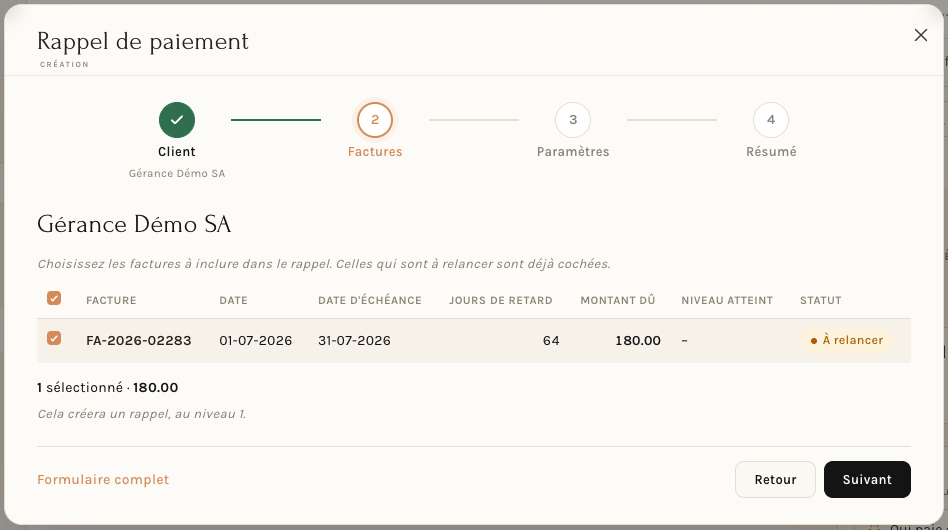
Task: Sort by Jours de retard column
Action: point(501,300)
